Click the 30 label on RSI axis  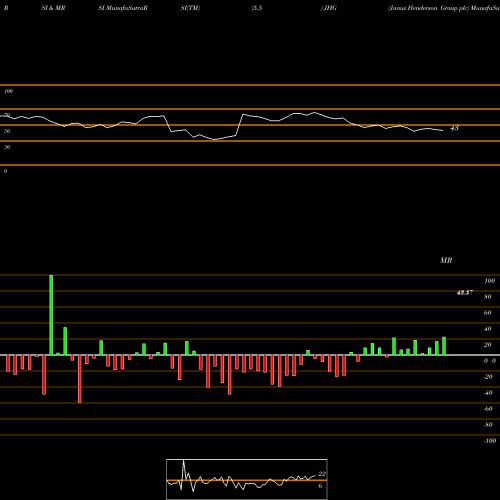tap(7, 147)
